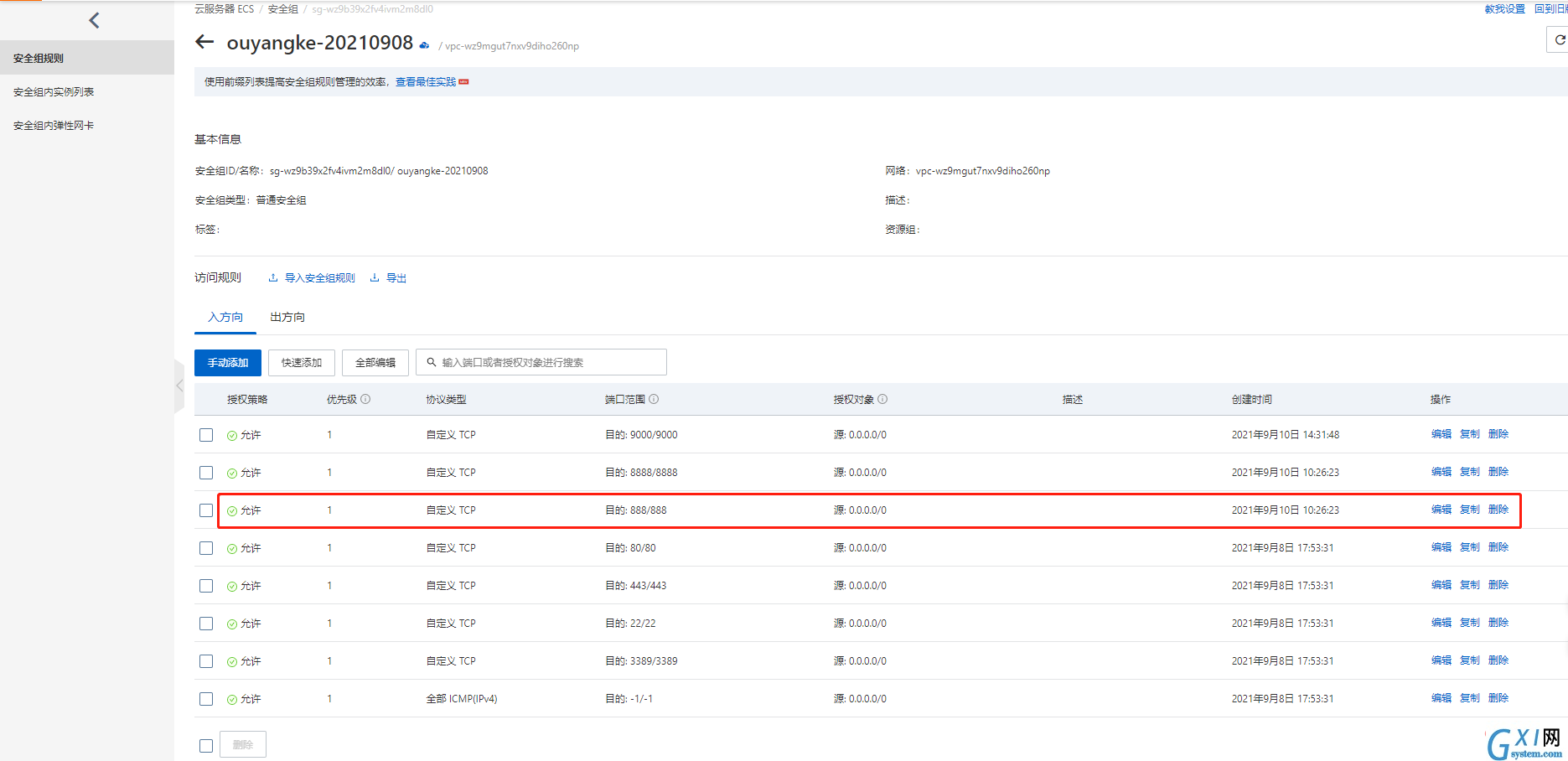Click the green allow icon on the 9000/9000 row
Image resolution: width=1568 pixels, height=761 pixels.
click(232, 436)
